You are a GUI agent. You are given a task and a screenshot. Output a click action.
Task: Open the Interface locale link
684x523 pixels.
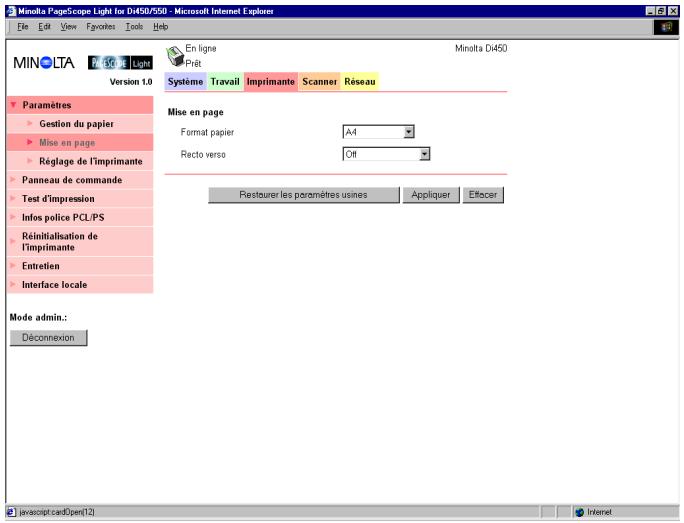[x=55, y=284]
